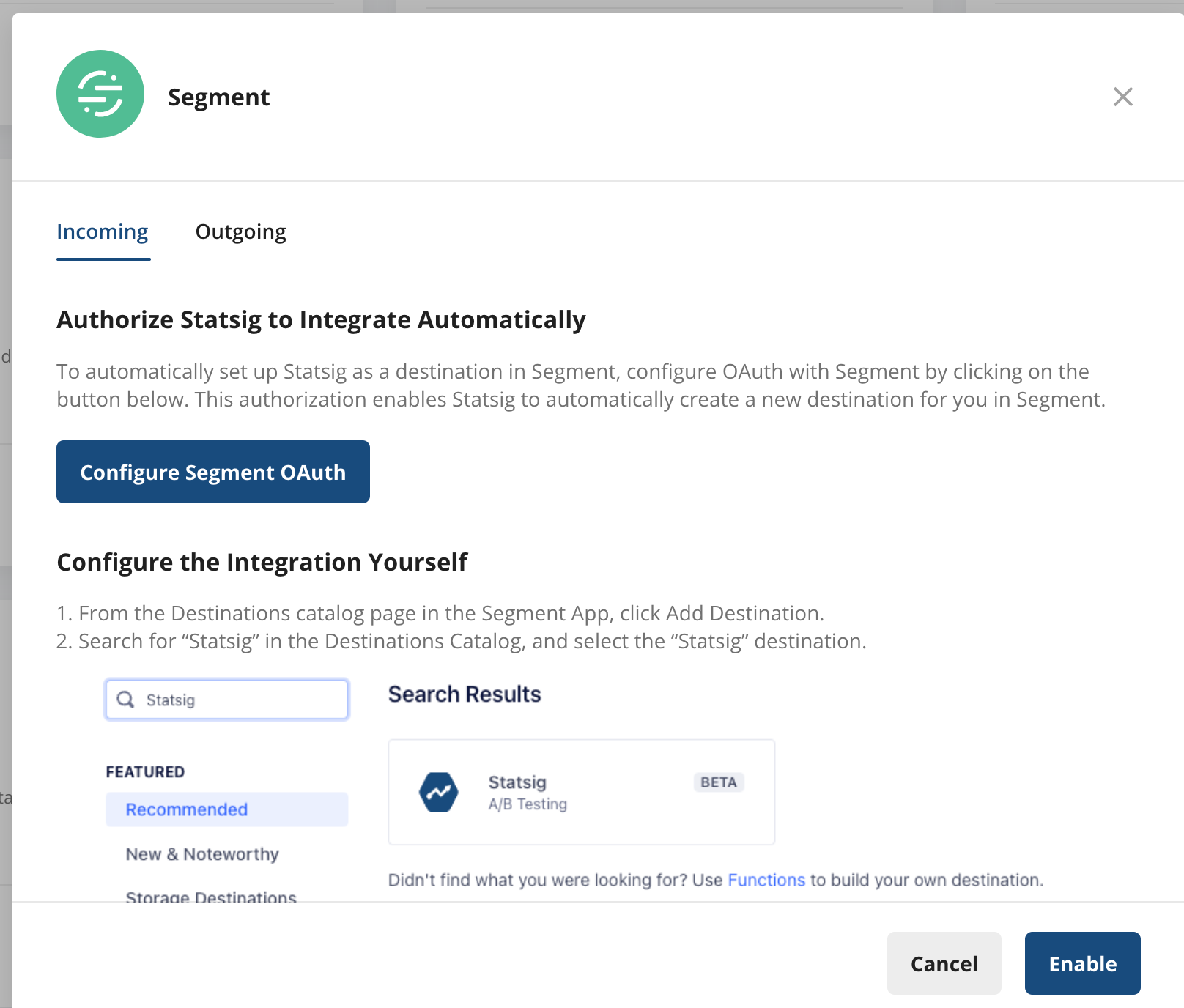Screen dimensions: 1184x1008
Task: Select the Statsig destination card
Action: (581, 791)
